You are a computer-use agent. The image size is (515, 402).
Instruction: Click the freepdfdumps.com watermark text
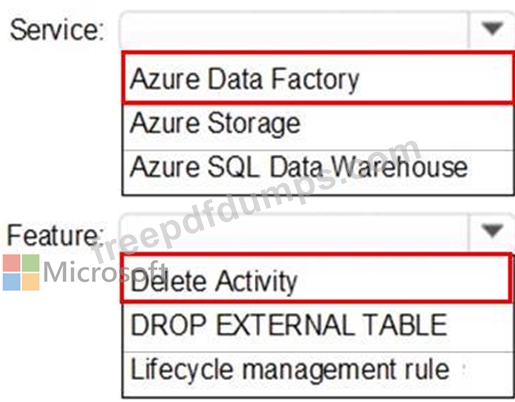point(255,202)
